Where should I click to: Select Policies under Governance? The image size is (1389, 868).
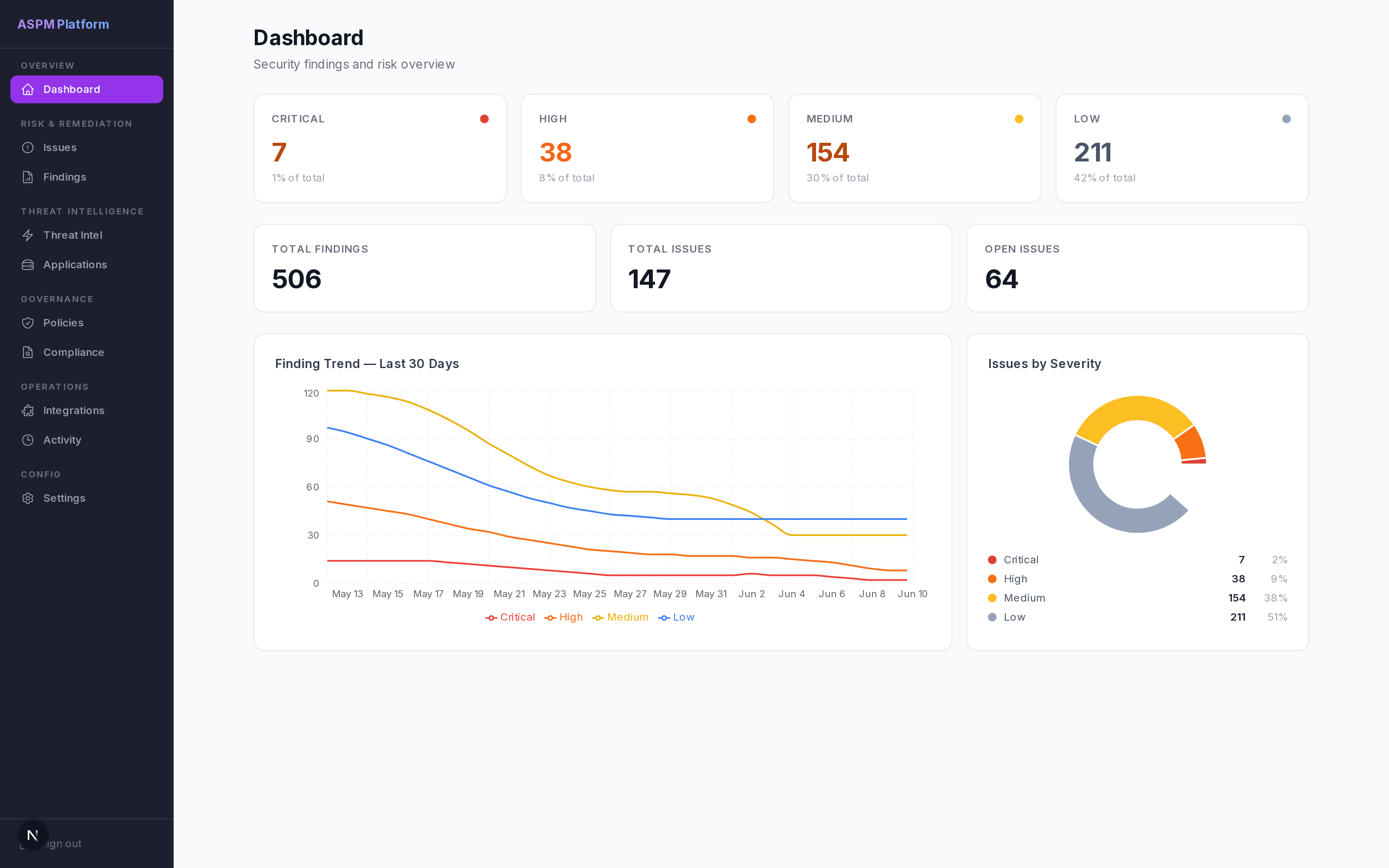(87, 322)
